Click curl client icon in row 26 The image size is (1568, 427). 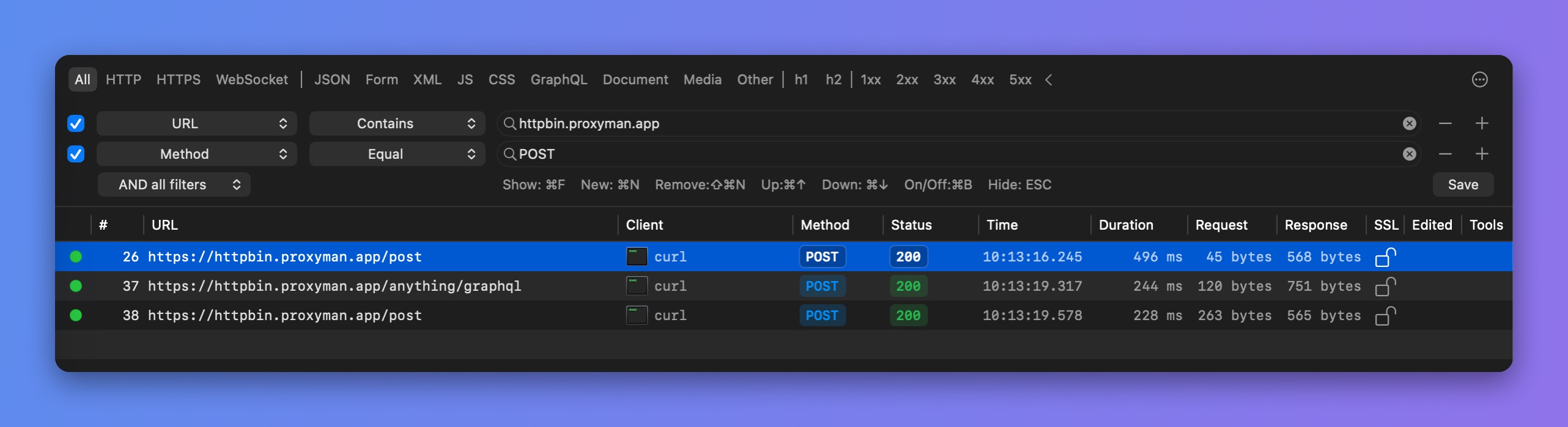click(637, 257)
